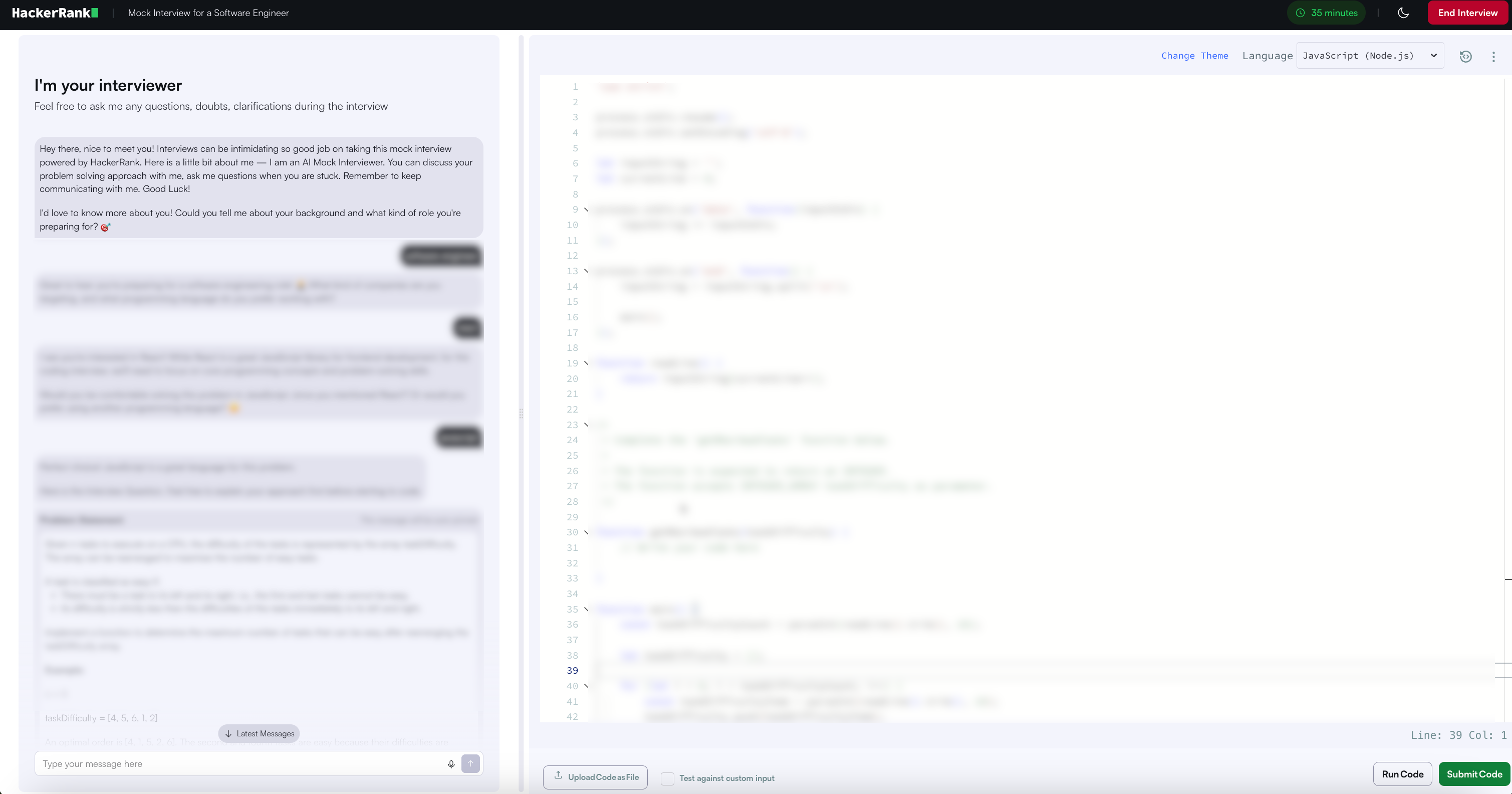Viewport: 1512px width, 794px height.
Task: Send the chat message via arrow icon
Action: coord(470,763)
